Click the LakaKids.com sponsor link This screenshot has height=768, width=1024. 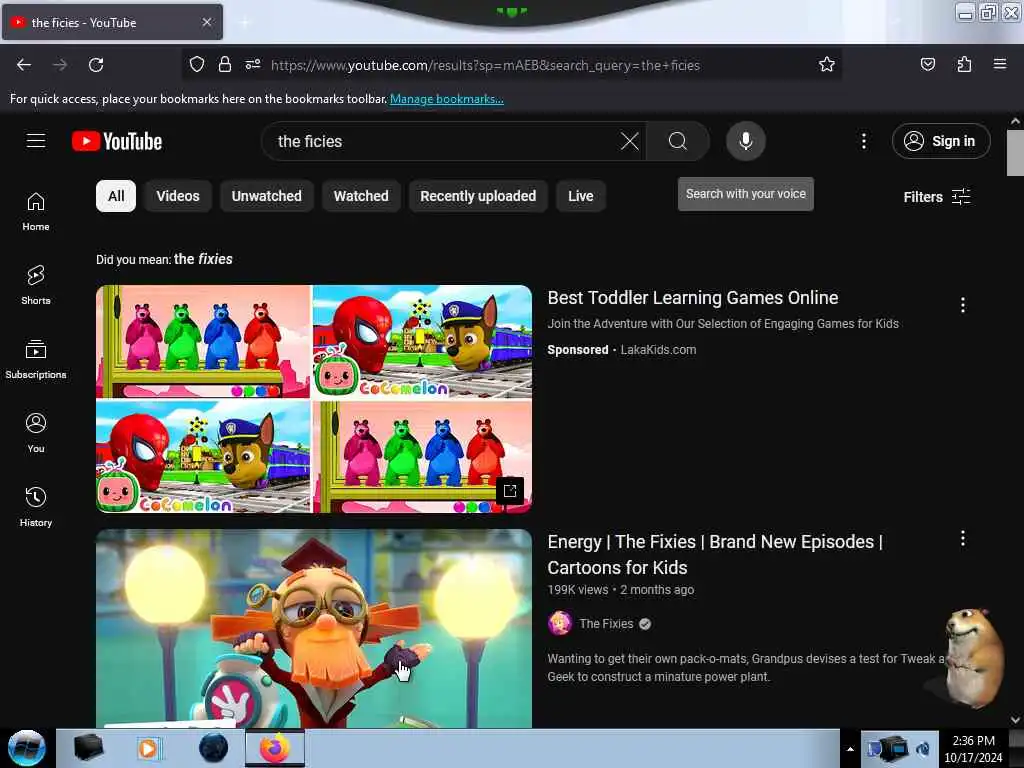pos(658,350)
